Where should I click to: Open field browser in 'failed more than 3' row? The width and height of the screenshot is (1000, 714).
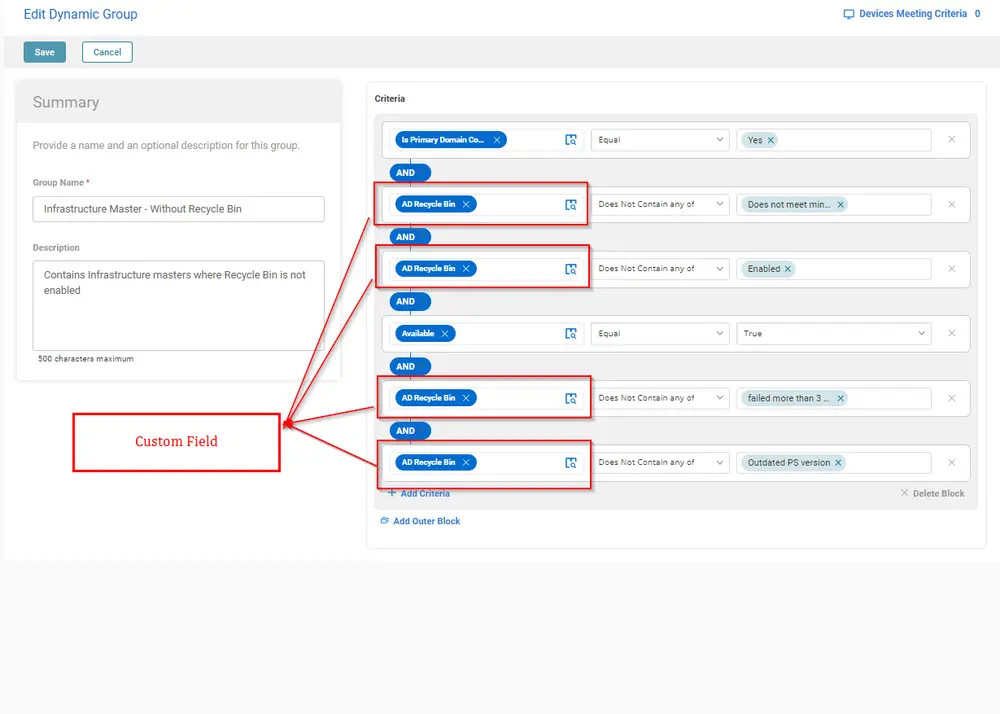click(571, 398)
